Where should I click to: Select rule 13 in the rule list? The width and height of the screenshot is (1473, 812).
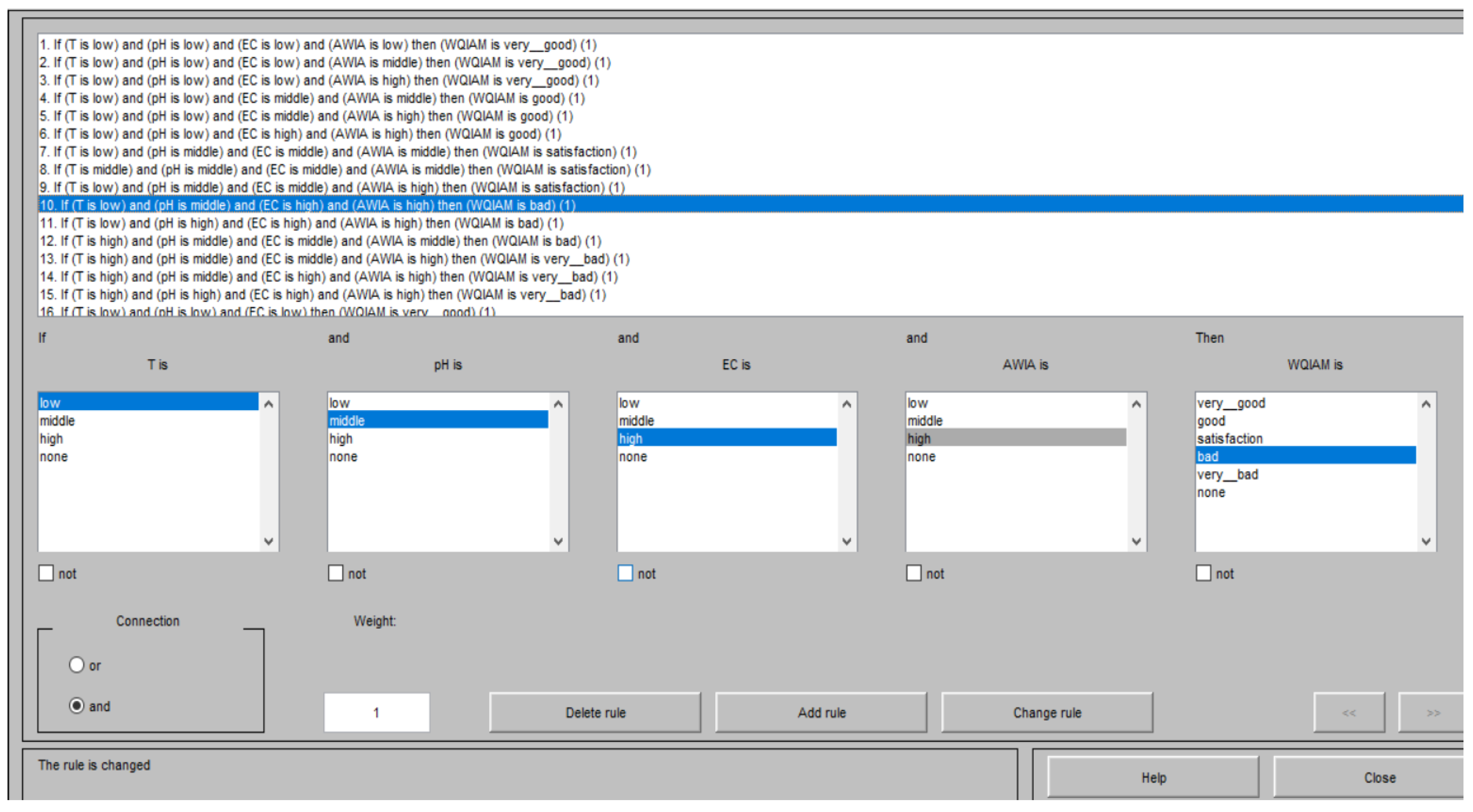pos(335,259)
